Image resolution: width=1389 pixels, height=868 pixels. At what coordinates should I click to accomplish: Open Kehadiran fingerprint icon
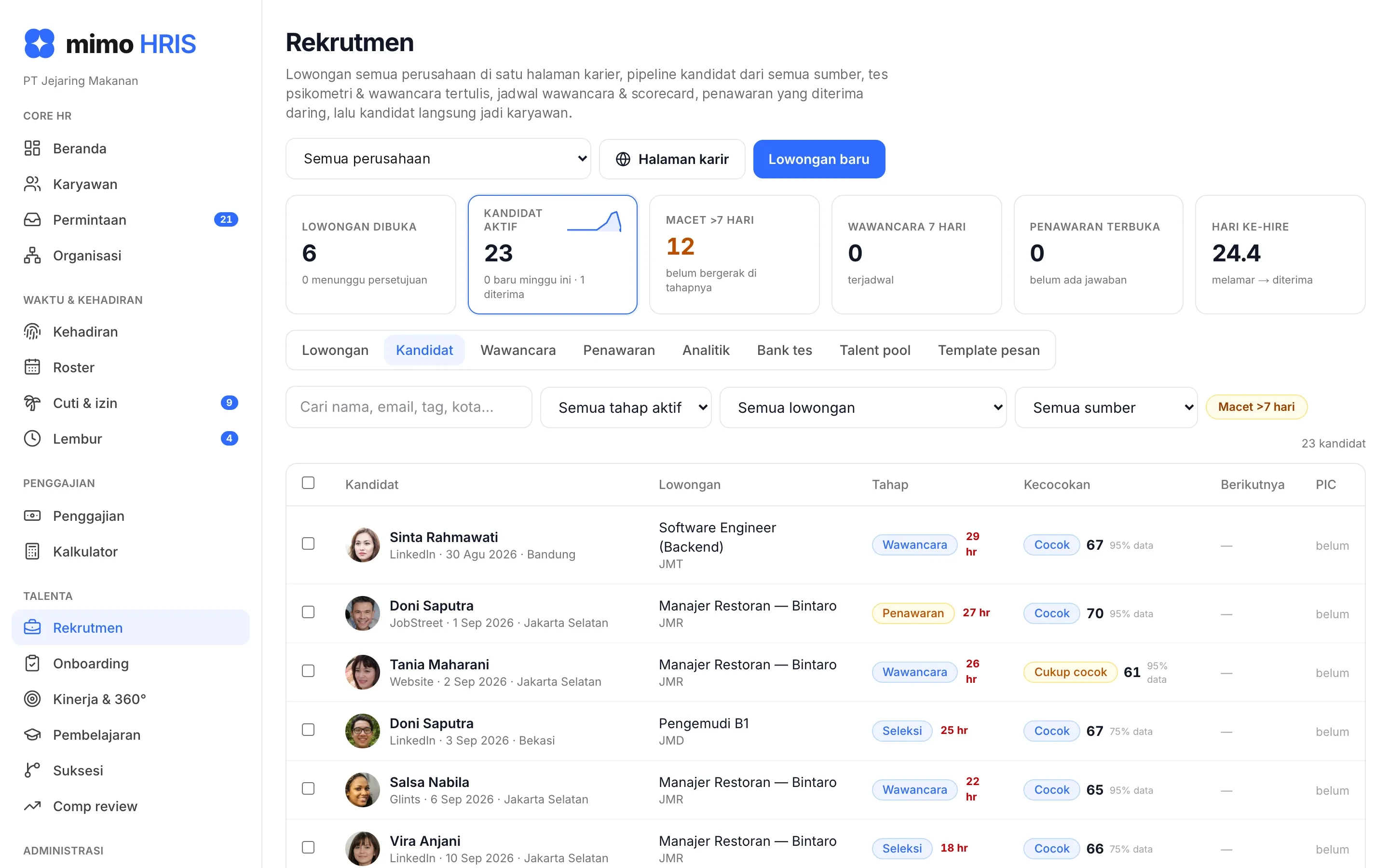pos(32,331)
